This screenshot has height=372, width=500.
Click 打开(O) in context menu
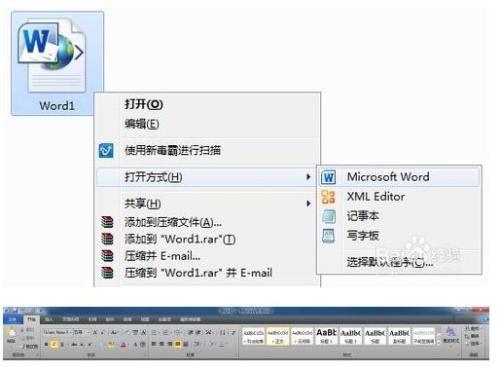(x=144, y=104)
